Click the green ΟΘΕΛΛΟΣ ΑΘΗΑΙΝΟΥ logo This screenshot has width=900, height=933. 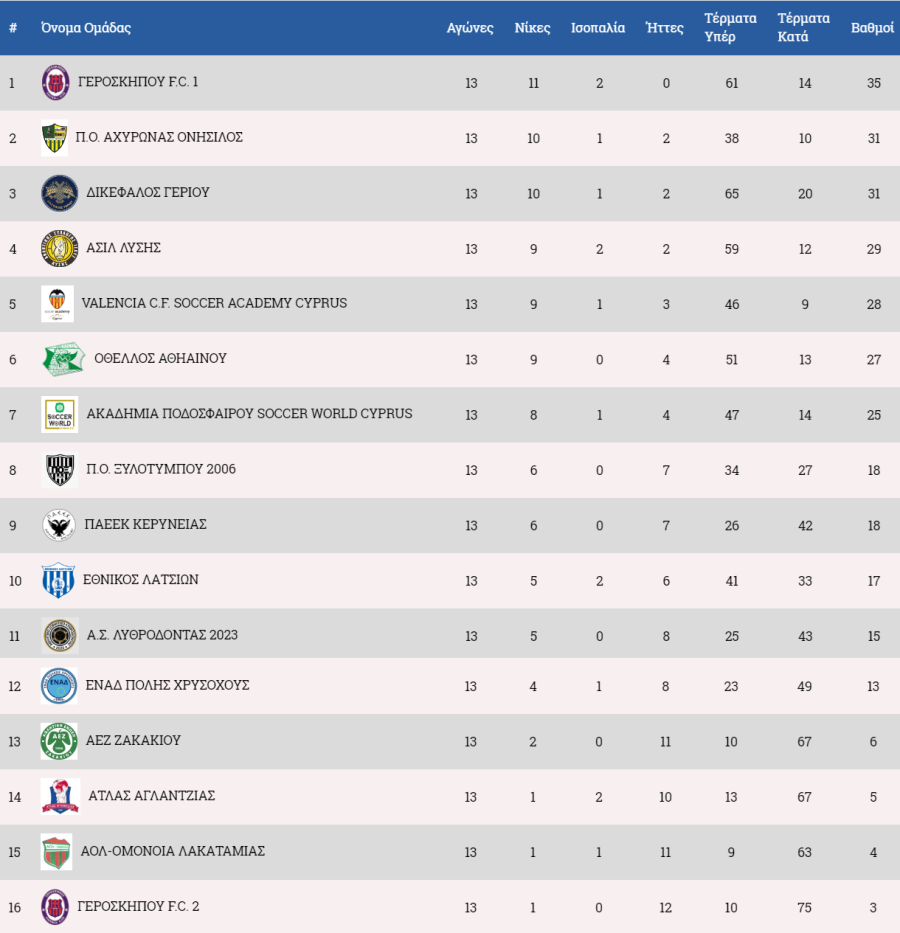pos(64,359)
